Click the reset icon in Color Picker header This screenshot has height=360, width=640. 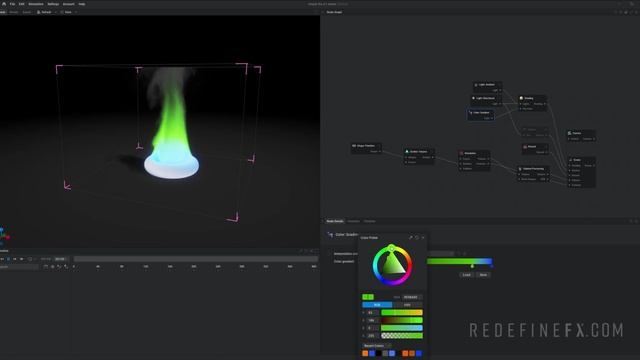(417, 238)
